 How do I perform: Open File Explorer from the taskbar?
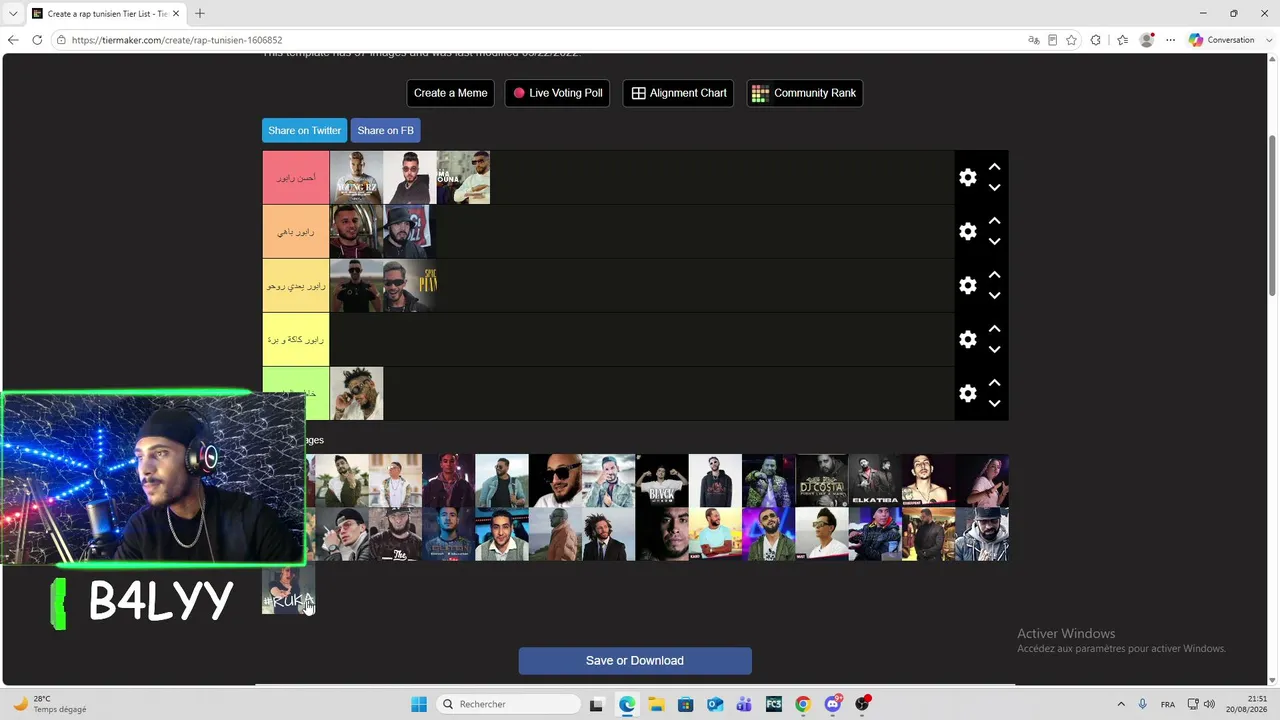click(656, 704)
